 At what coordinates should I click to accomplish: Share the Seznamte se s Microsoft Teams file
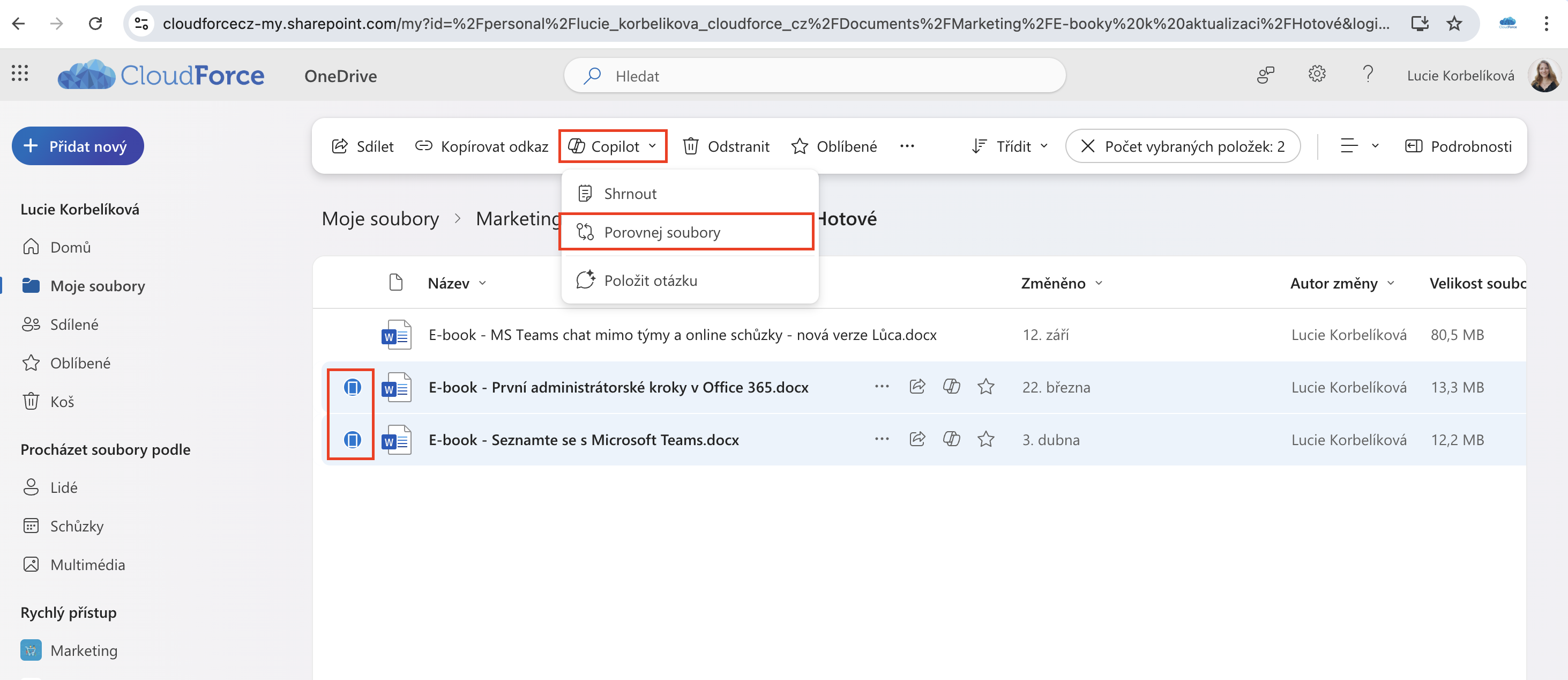click(x=917, y=439)
